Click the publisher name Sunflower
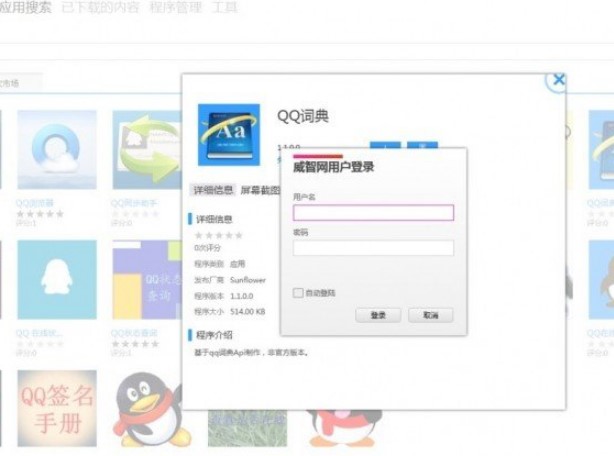 [x=247, y=280]
